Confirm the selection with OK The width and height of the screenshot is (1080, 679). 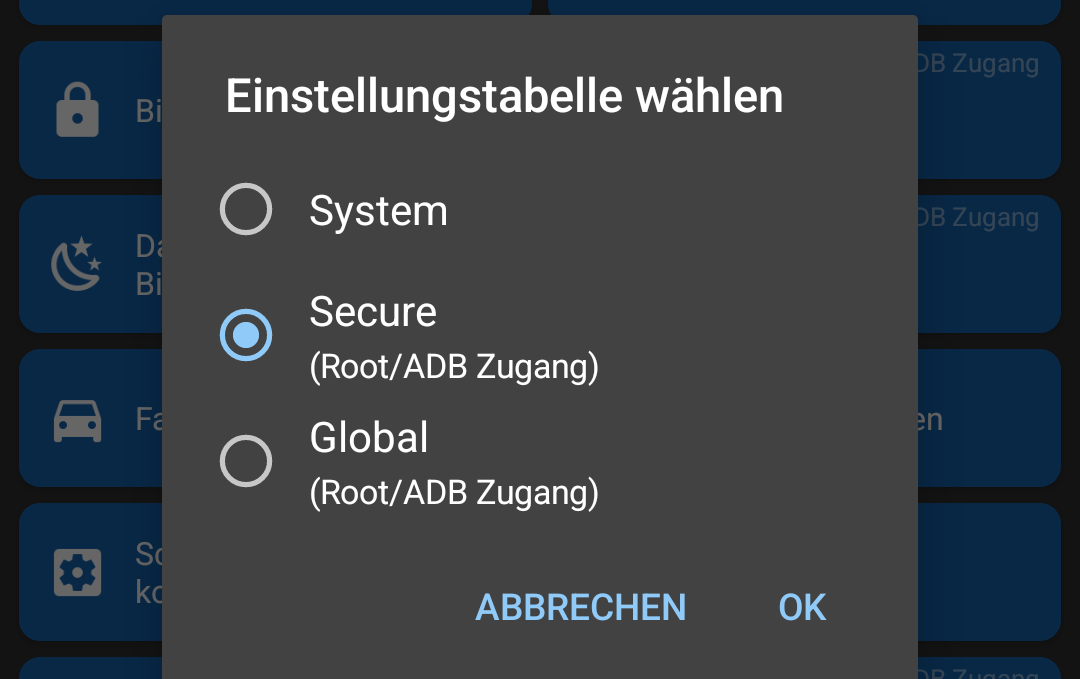802,607
